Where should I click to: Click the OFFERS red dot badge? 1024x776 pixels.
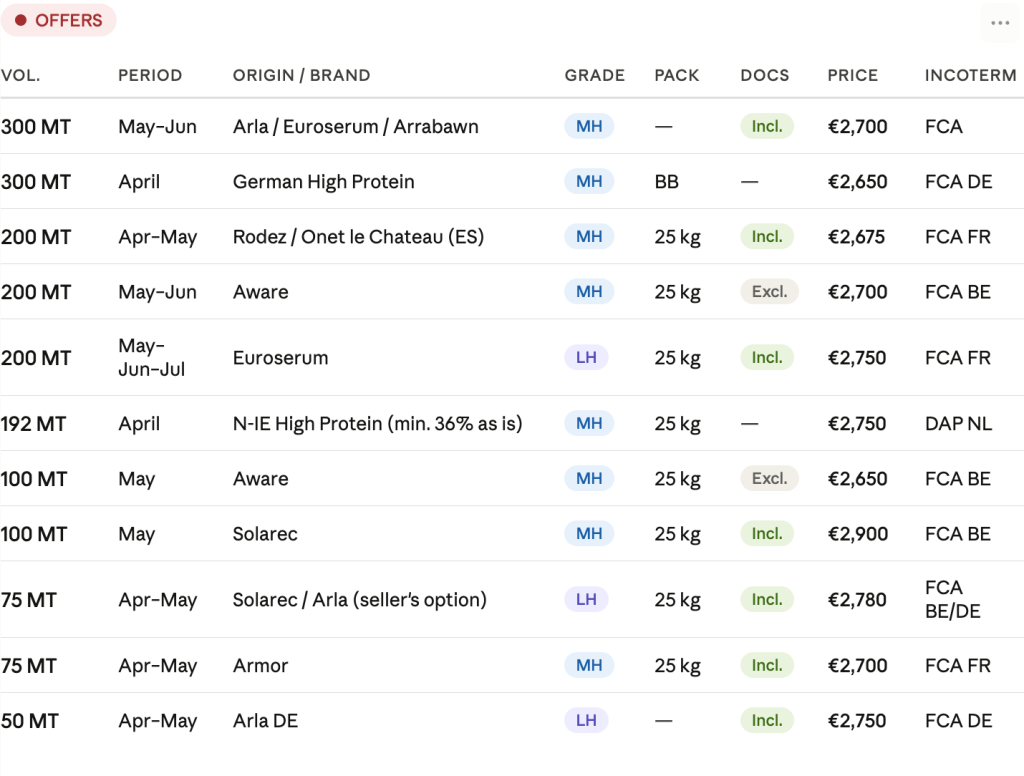(x=59, y=20)
